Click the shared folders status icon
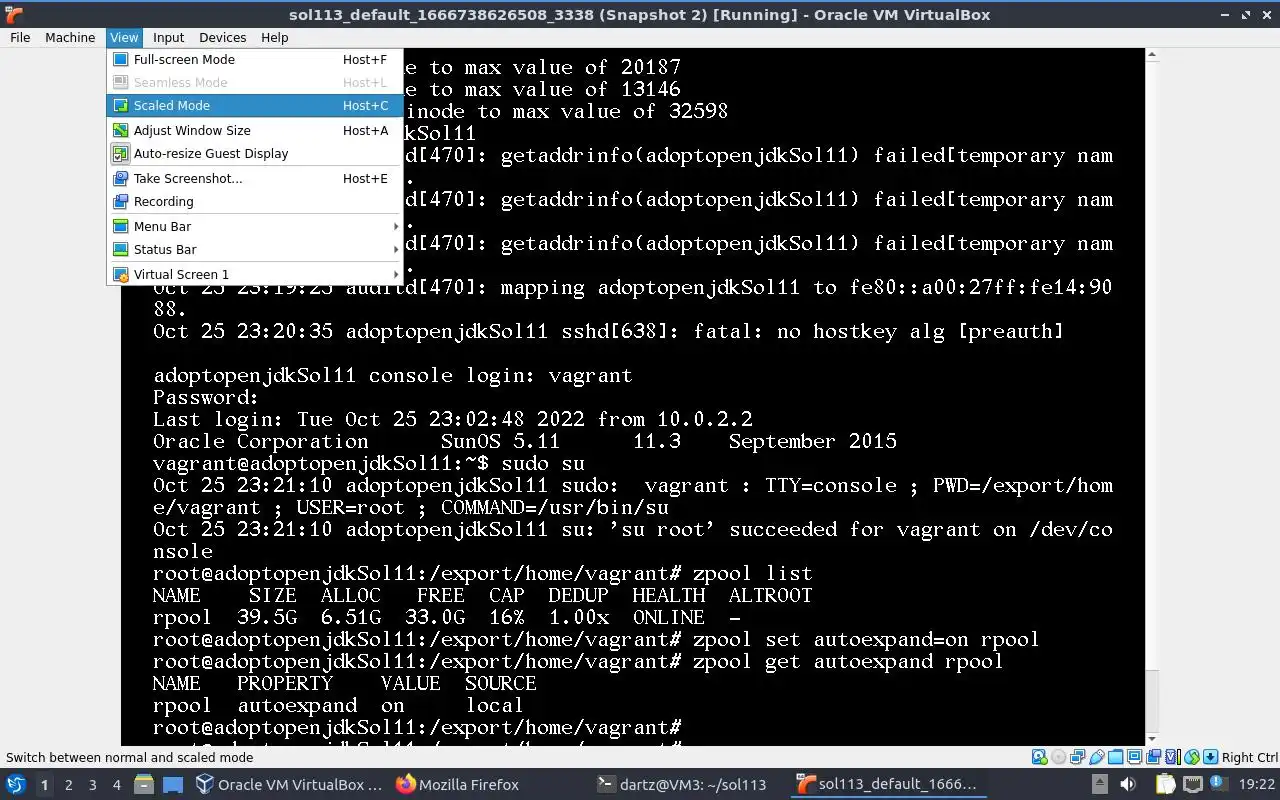The height and width of the screenshot is (800, 1280). click(x=1115, y=757)
